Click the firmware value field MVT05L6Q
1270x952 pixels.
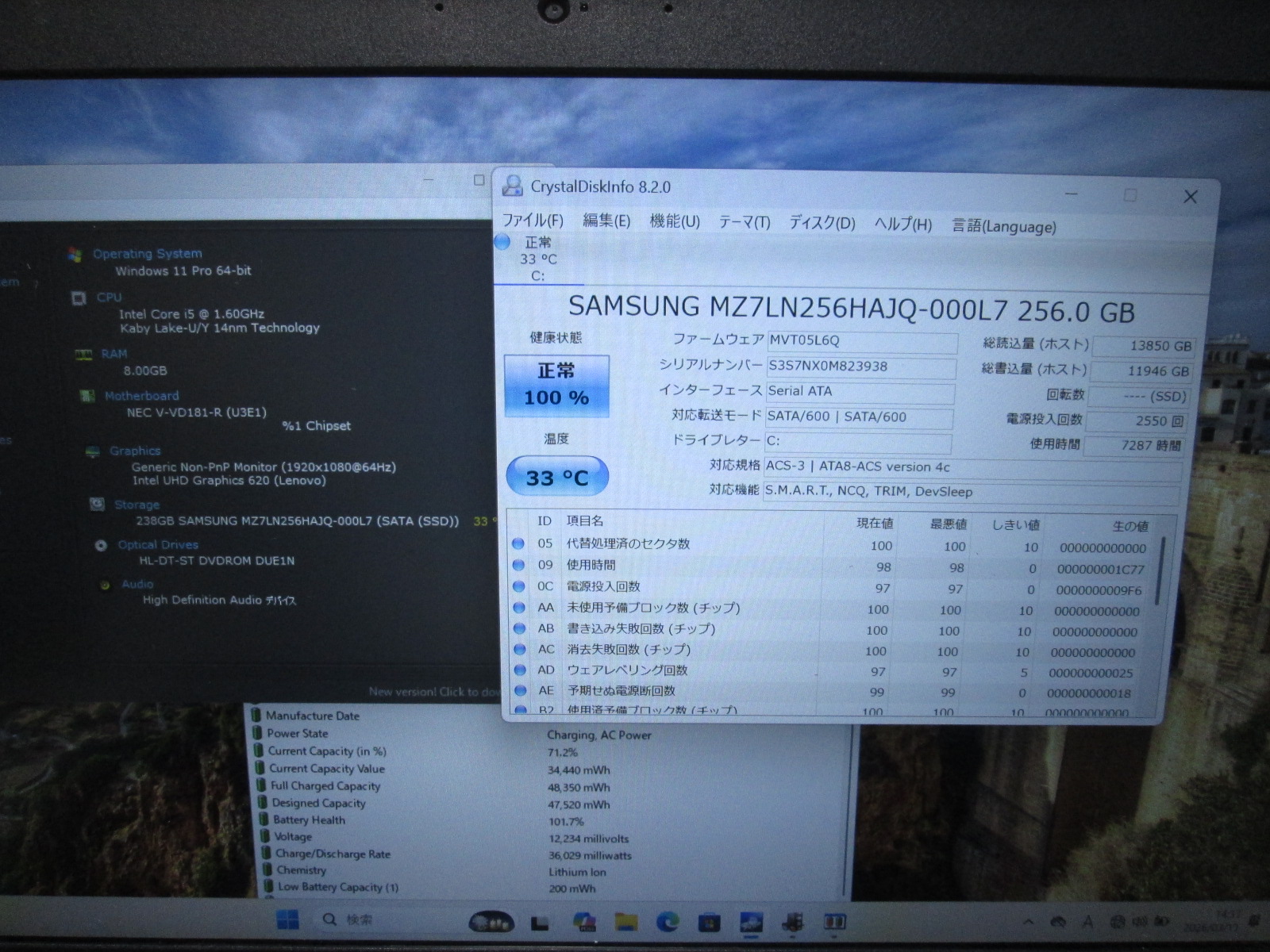click(x=861, y=341)
